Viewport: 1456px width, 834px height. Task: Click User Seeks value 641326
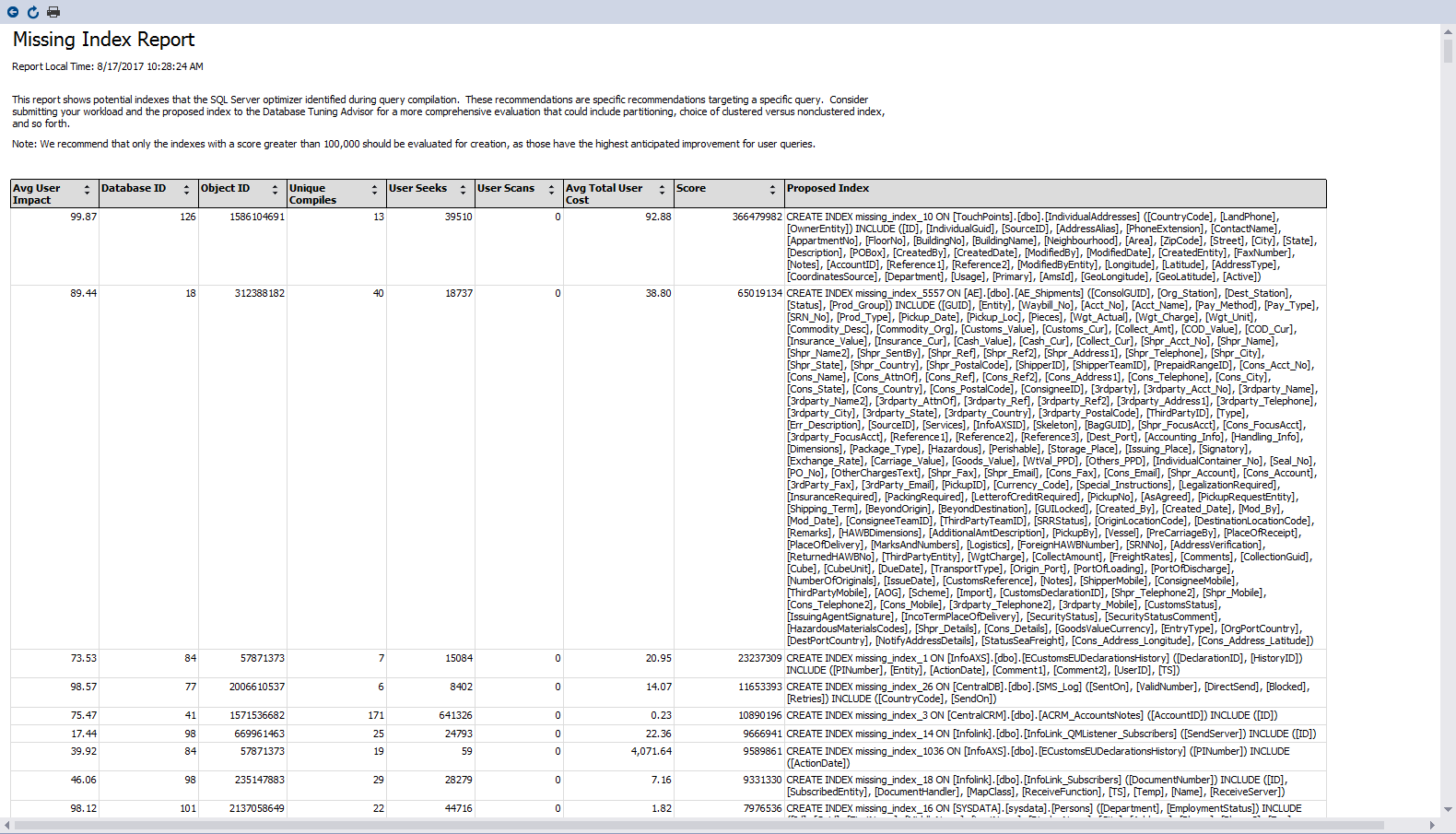point(456,715)
